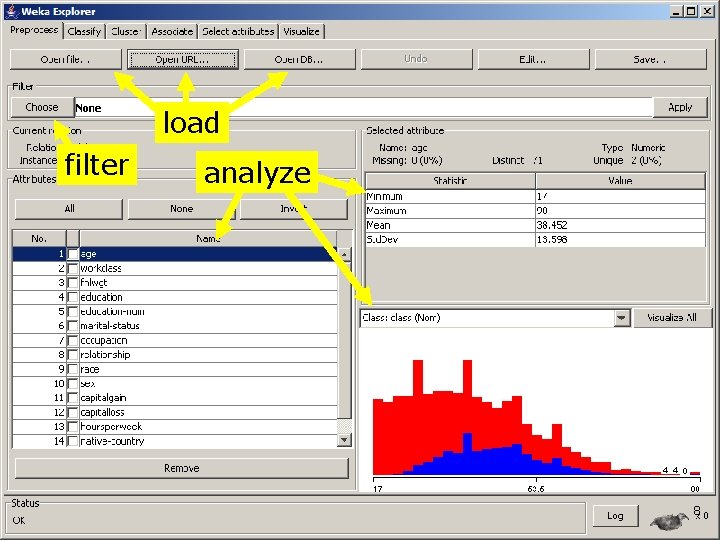Select the occupation attribute row
The width and height of the screenshot is (720, 540).
[175, 341]
